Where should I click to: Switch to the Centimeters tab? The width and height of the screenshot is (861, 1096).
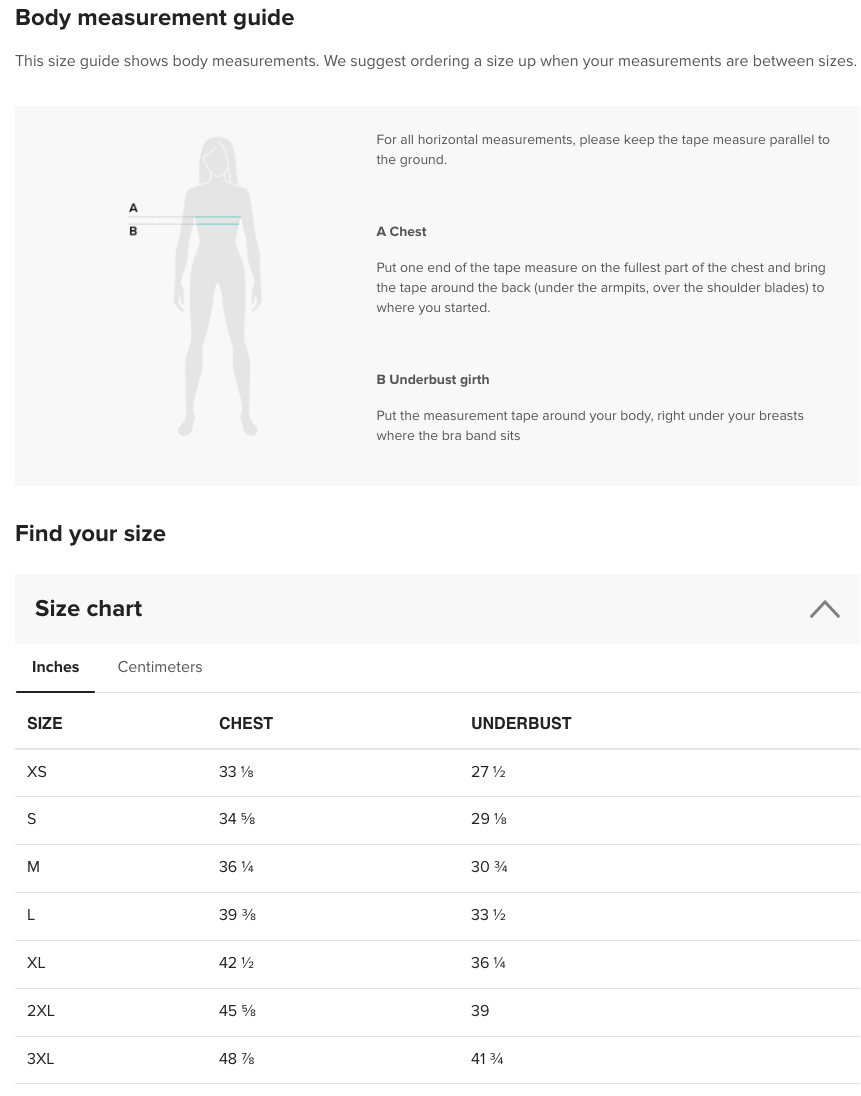click(160, 667)
